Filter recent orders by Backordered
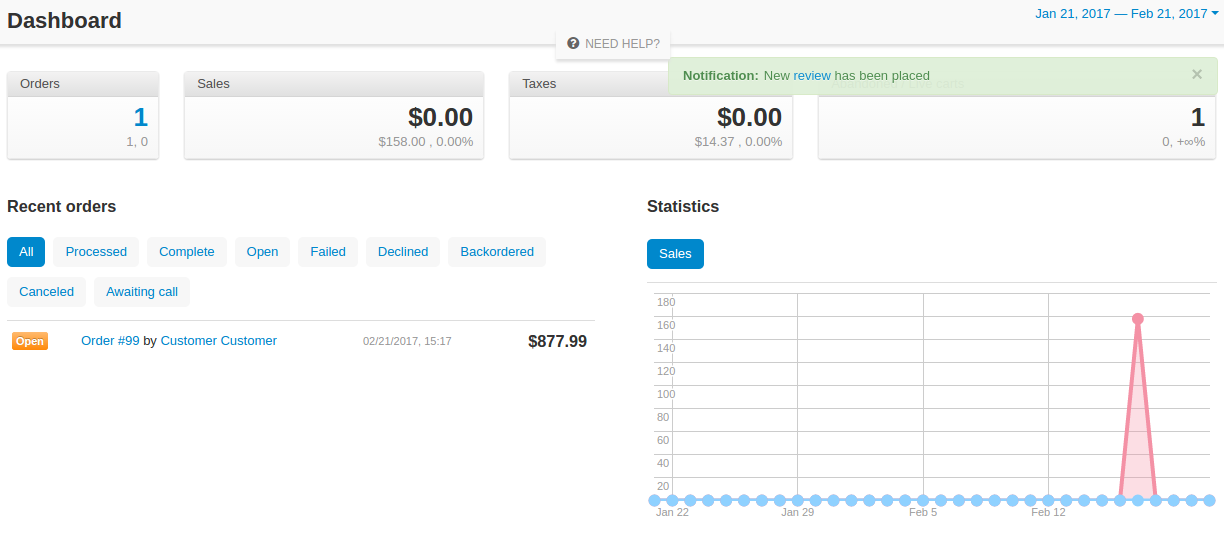 click(x=497, y=252)
